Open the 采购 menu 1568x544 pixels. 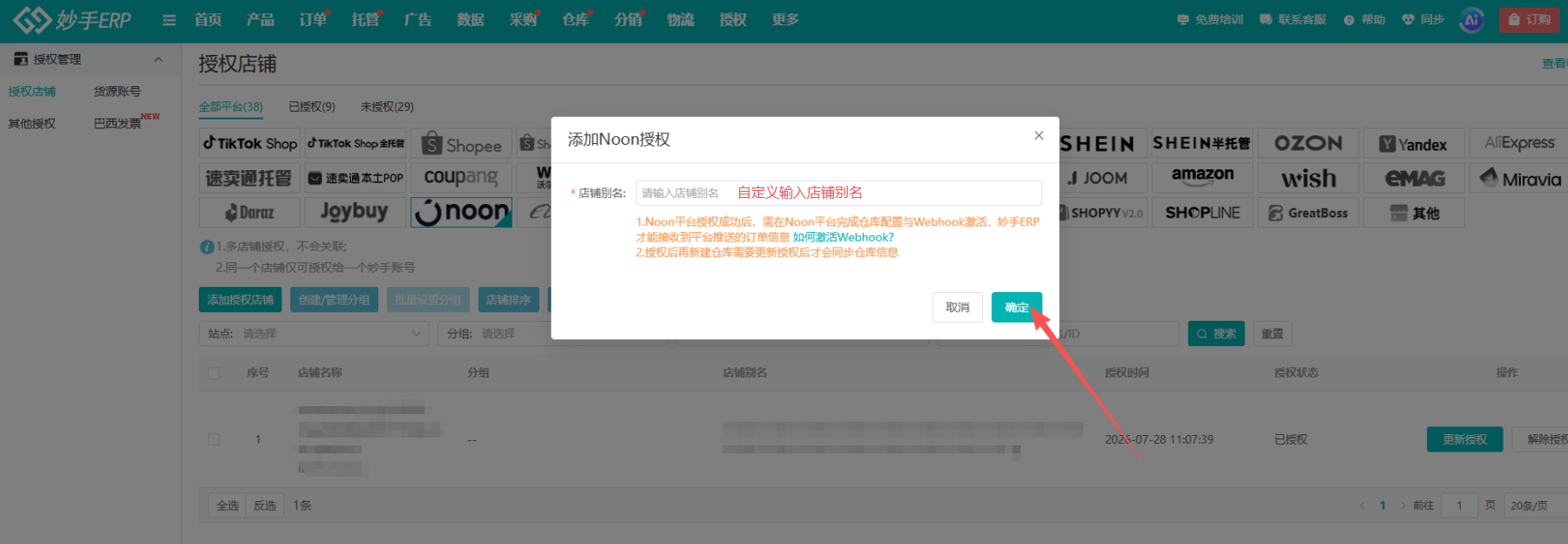click(x=523, y=19)
